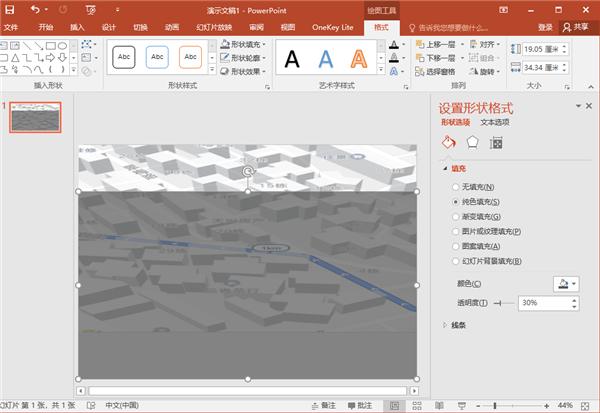This screenshot has width=600, height=413.
Task: Undo the last action
Action: point(35,10)
